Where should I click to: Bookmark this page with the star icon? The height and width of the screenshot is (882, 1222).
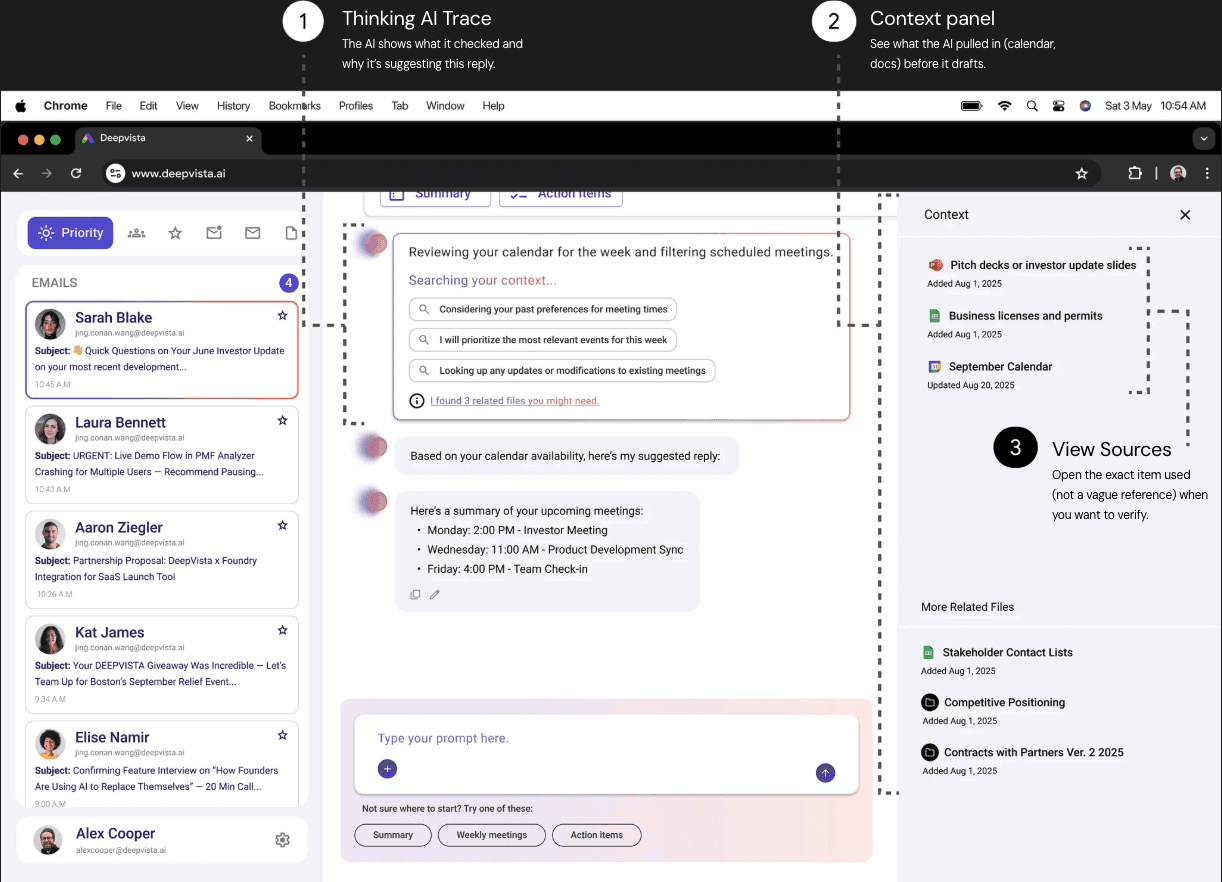(x=1081, y=173)
